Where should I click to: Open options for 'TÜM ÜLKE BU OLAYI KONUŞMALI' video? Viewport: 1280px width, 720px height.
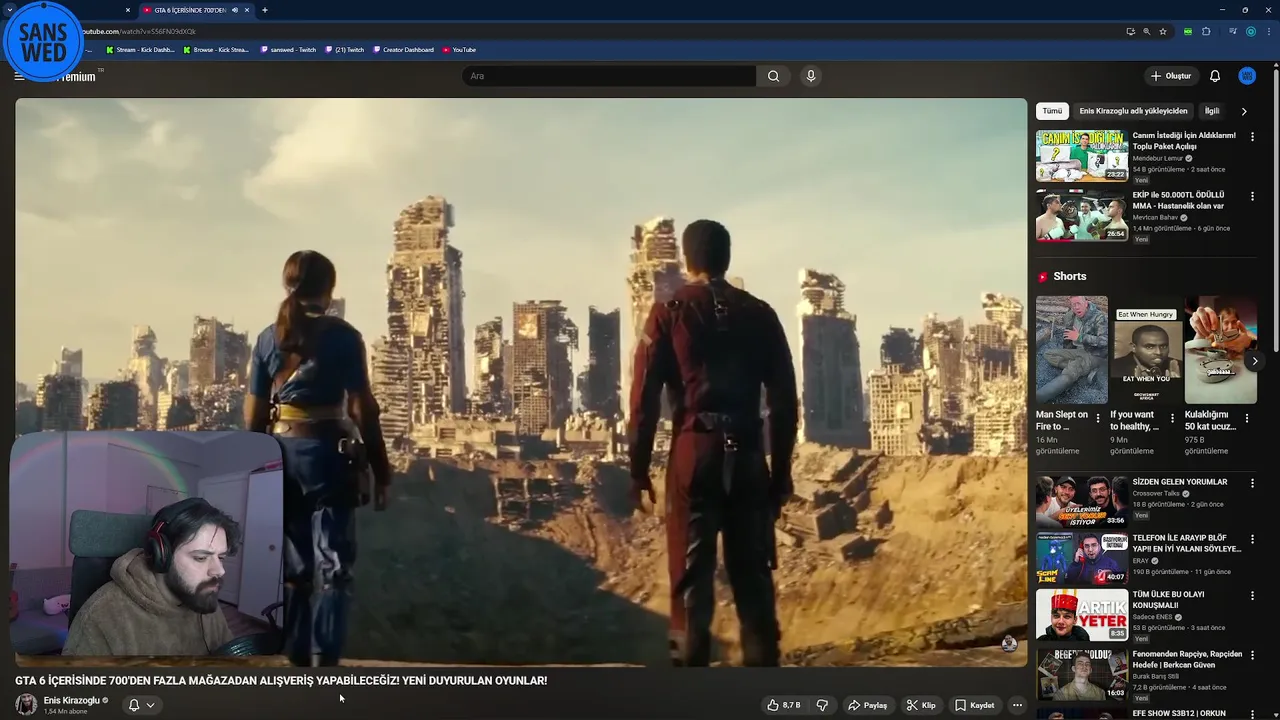coord(1252,596)
